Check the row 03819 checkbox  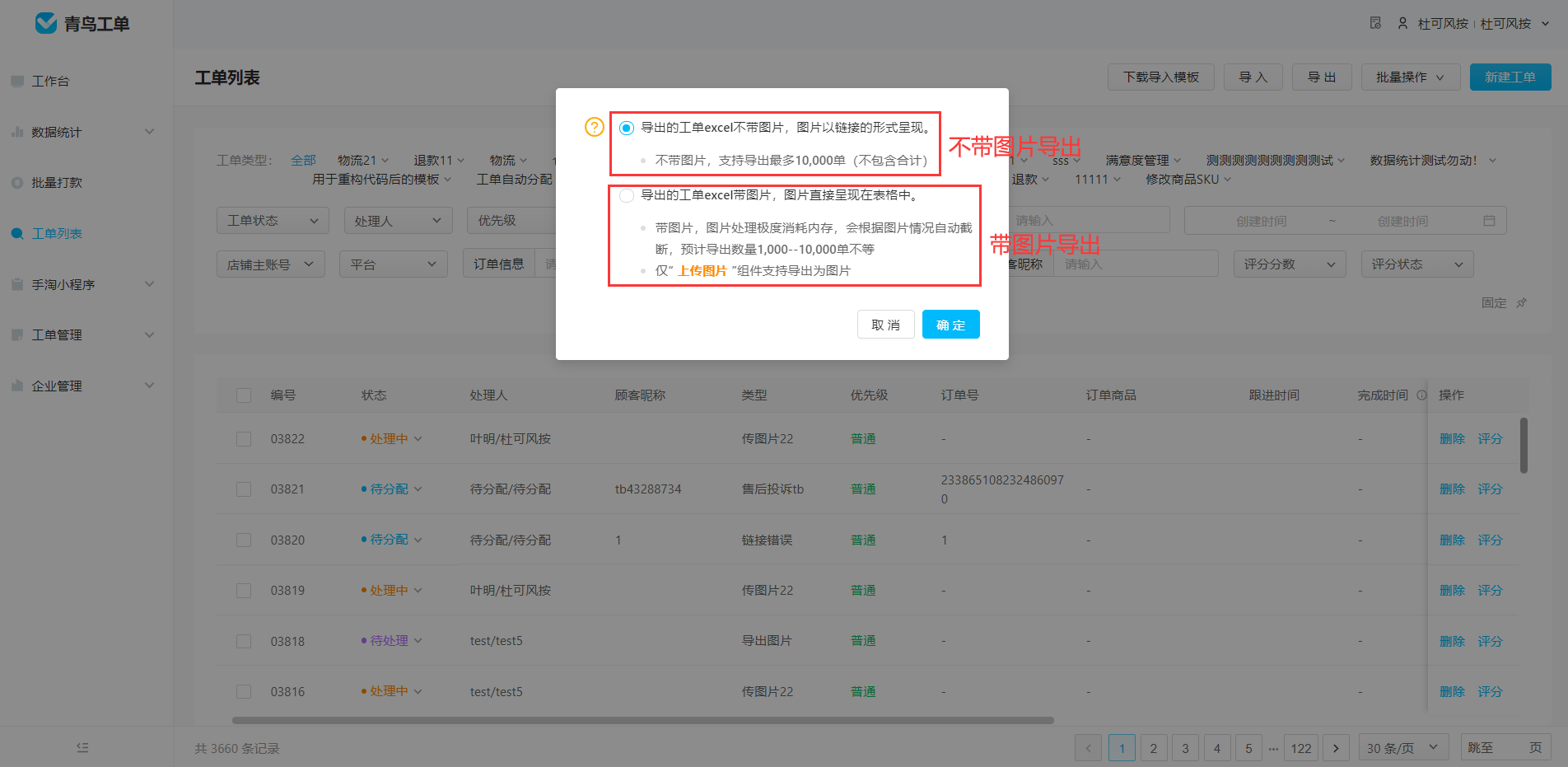tap(244, 591)
